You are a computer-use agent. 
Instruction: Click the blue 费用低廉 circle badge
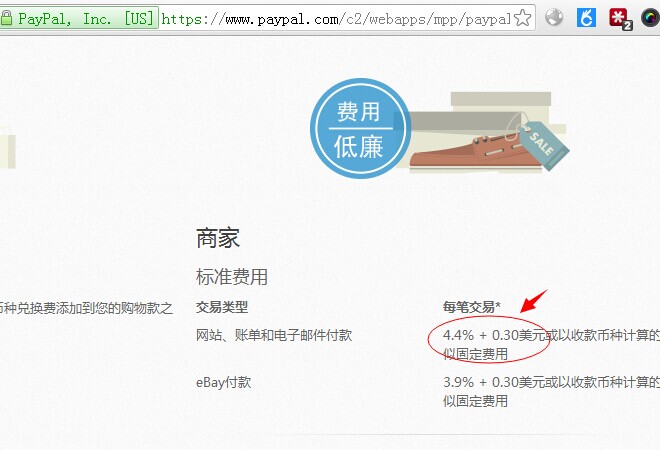(x=360, y=129)
